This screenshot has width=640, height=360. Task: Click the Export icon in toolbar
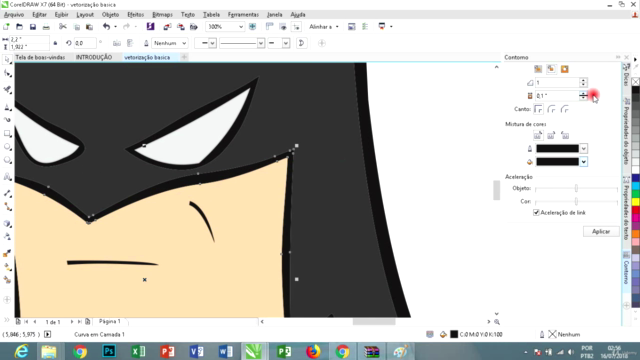[x=180, y=27]
